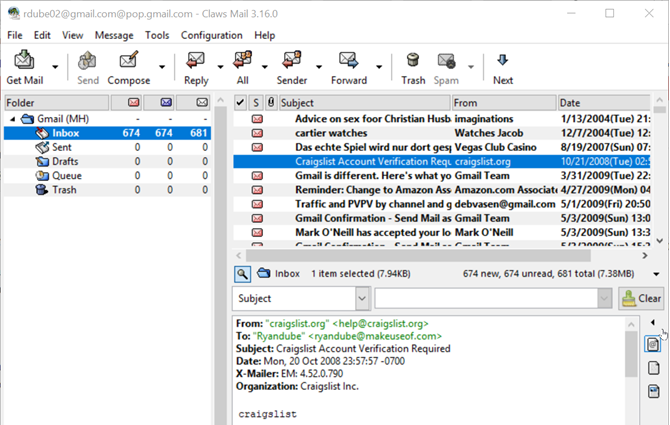Click the Reply All toolbar icon
Viewport: 670px width, 425px height.
point(242,60)
